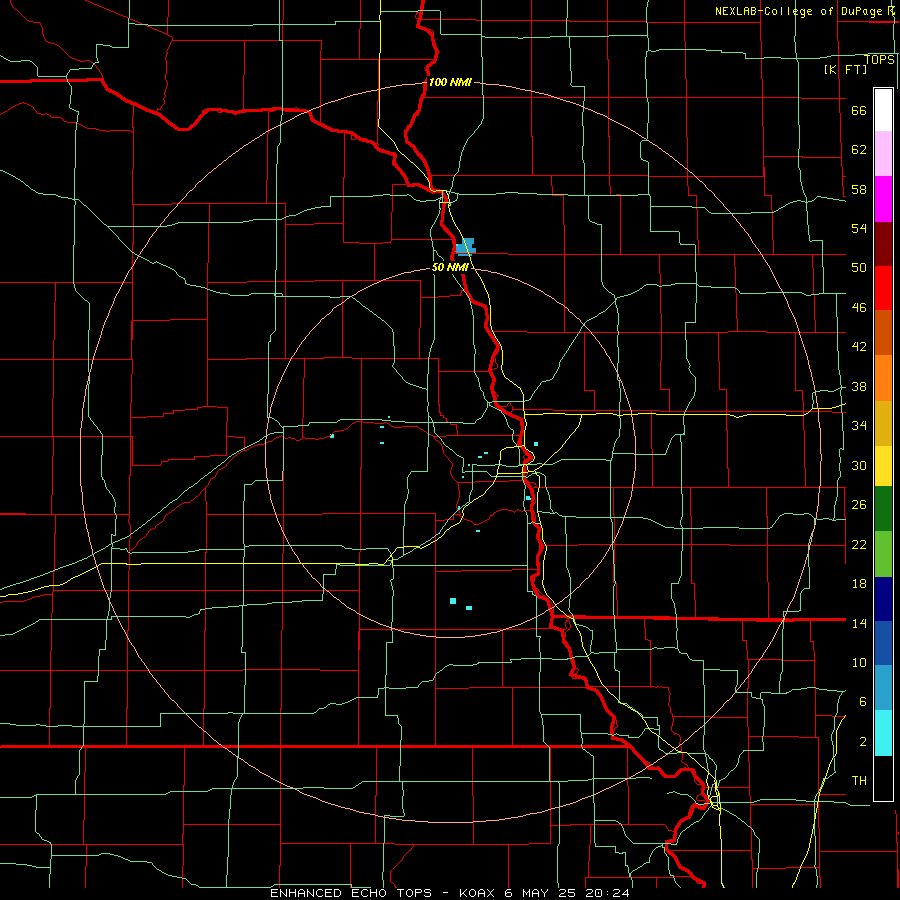Pick the orange legend swatch between 42 and 38
Viewport: 900px width, 900px height.
click(883, 378)
